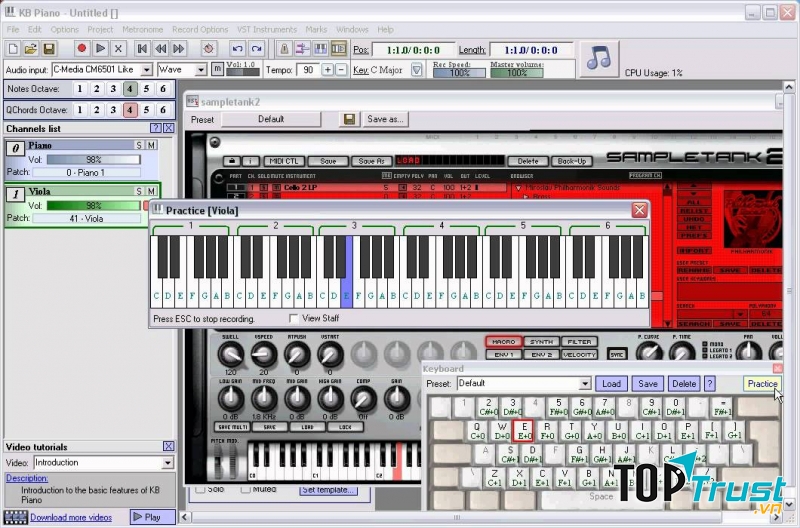
Task: Click the Piano patch '0 - Piano 1' selector
Action: 86,172
